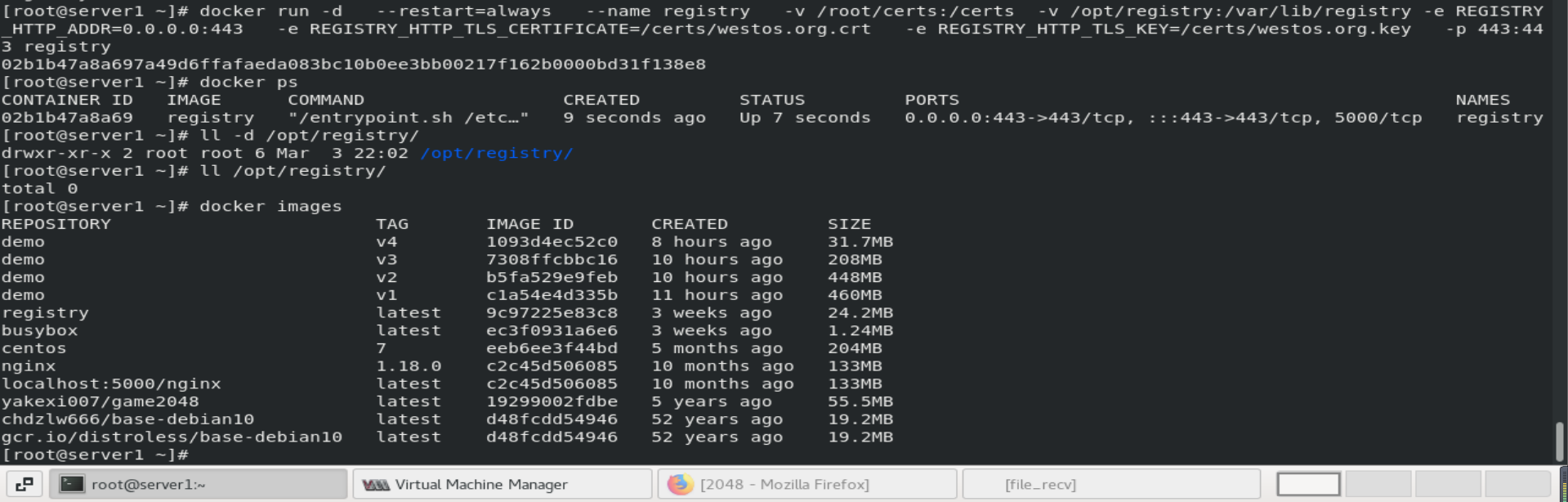This screenshot has height=502, width=1568.
Task: Click the 'total 0' output line
Action: 39,189
